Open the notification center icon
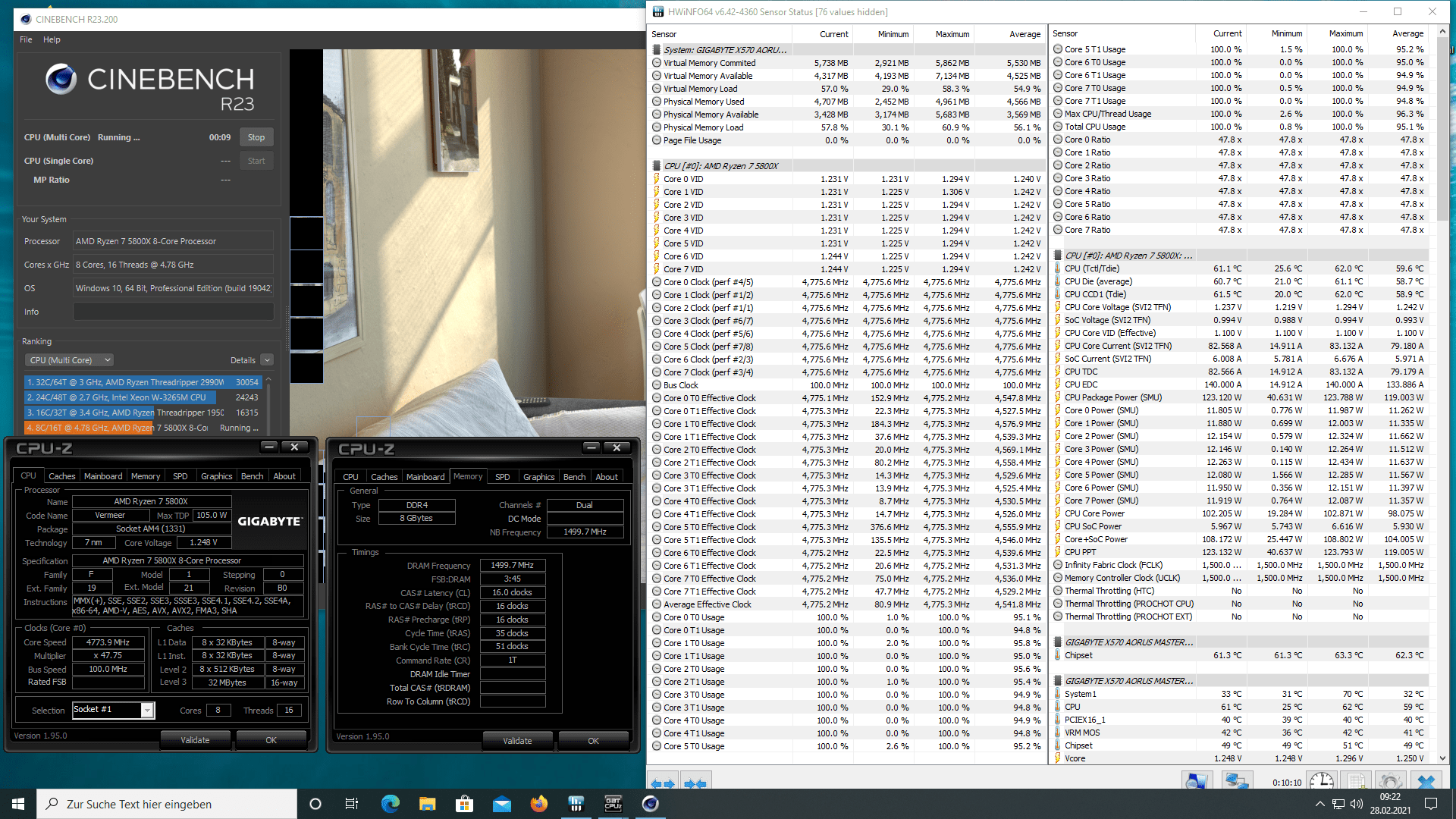Screen dimensions: 1456x819 1431,804
